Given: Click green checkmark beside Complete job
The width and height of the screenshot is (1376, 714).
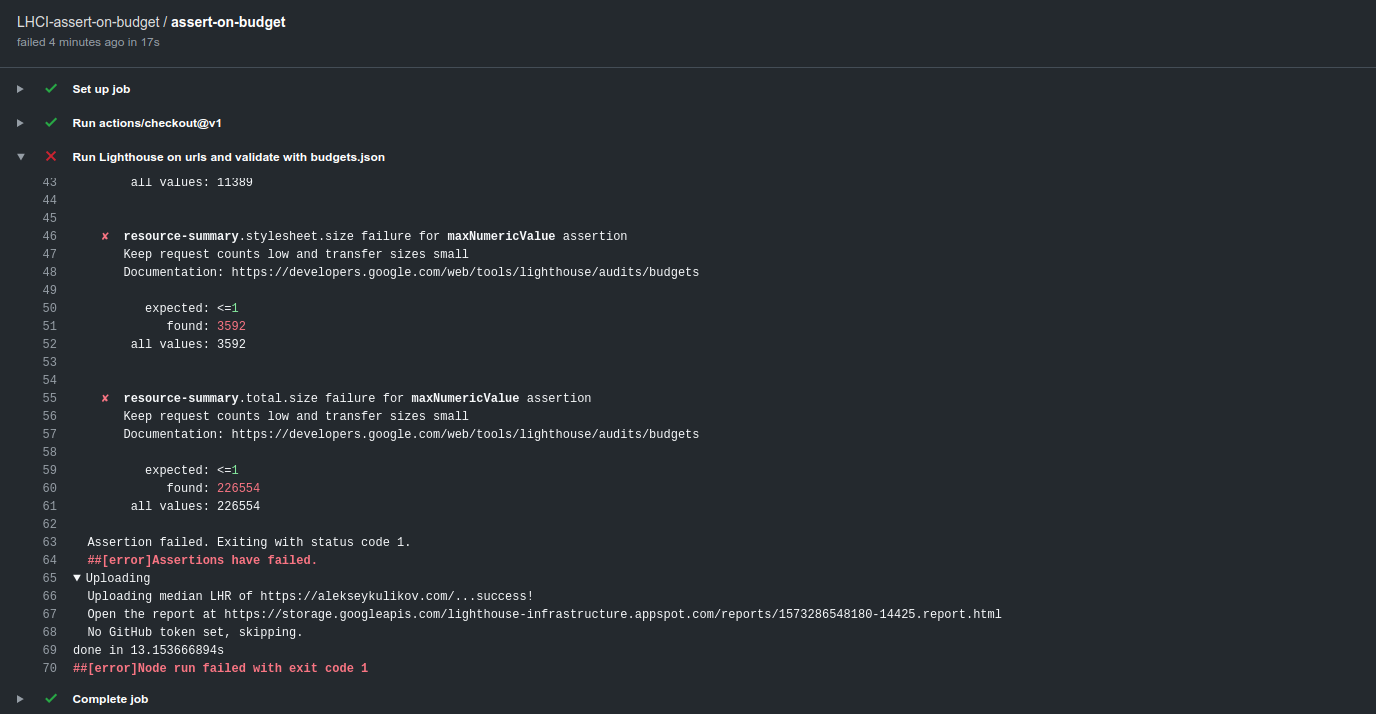Looking at the screenshot, I should [x=51, y=699].
